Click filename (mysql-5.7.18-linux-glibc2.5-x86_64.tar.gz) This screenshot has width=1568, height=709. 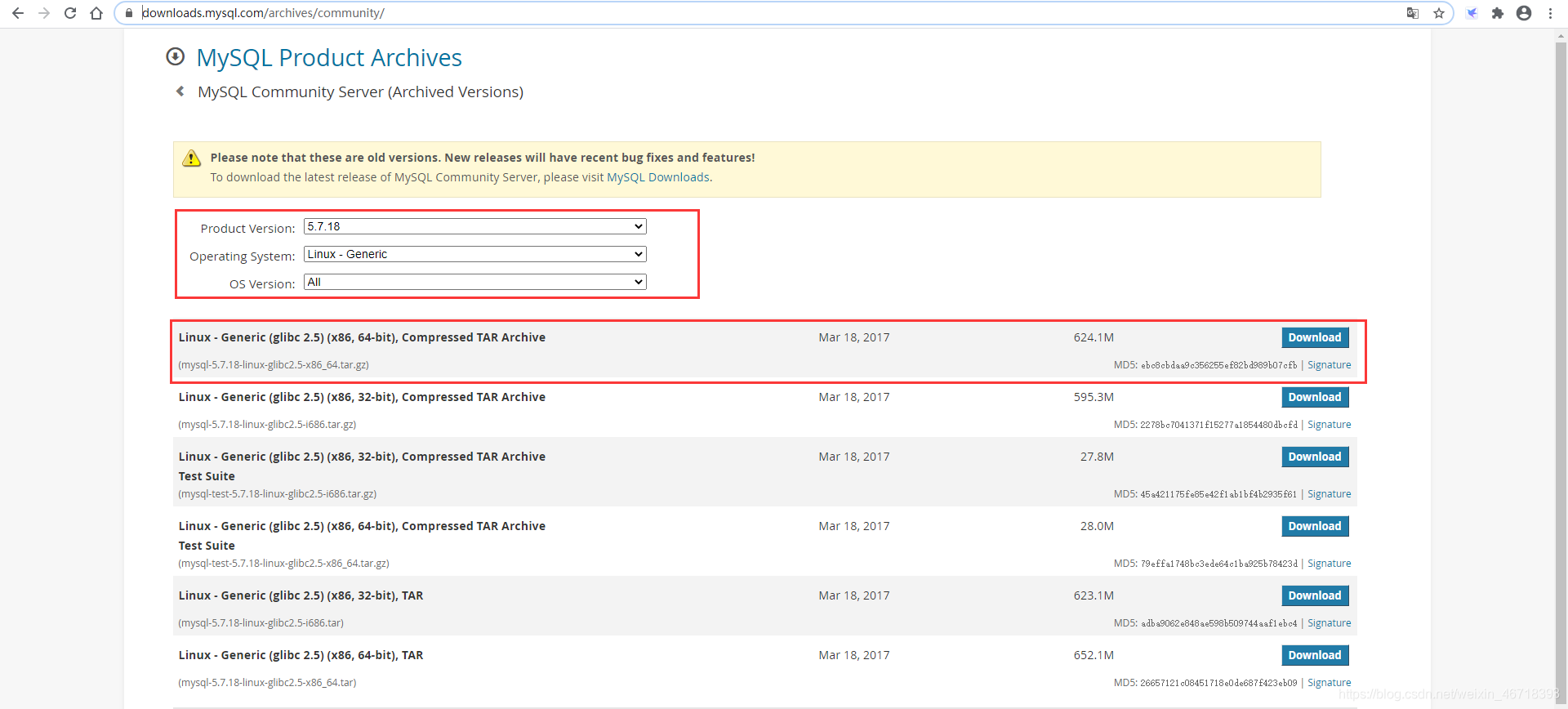[x=274, y=365]
